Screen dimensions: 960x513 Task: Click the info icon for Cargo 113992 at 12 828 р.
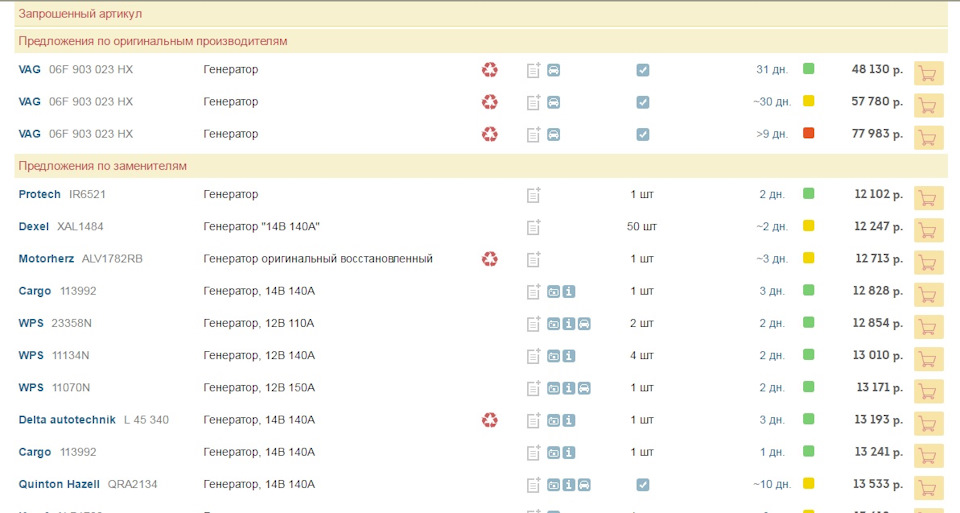click(569, 291)
